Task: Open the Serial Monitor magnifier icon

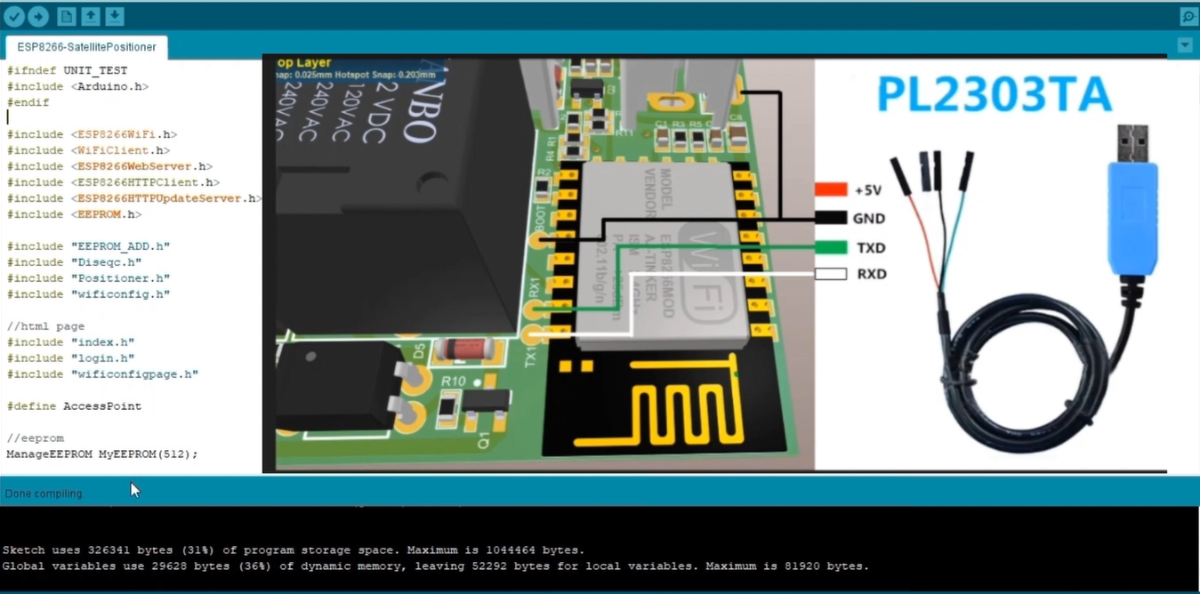Action: [1187, 17]
